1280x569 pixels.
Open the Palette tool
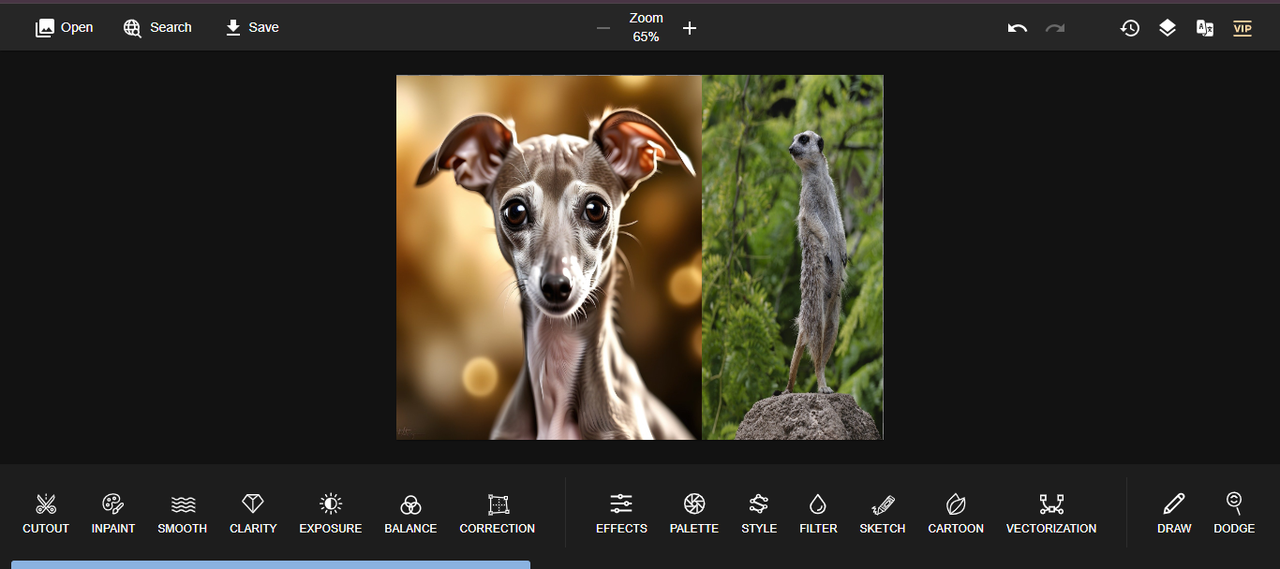[x=694, y=513]
